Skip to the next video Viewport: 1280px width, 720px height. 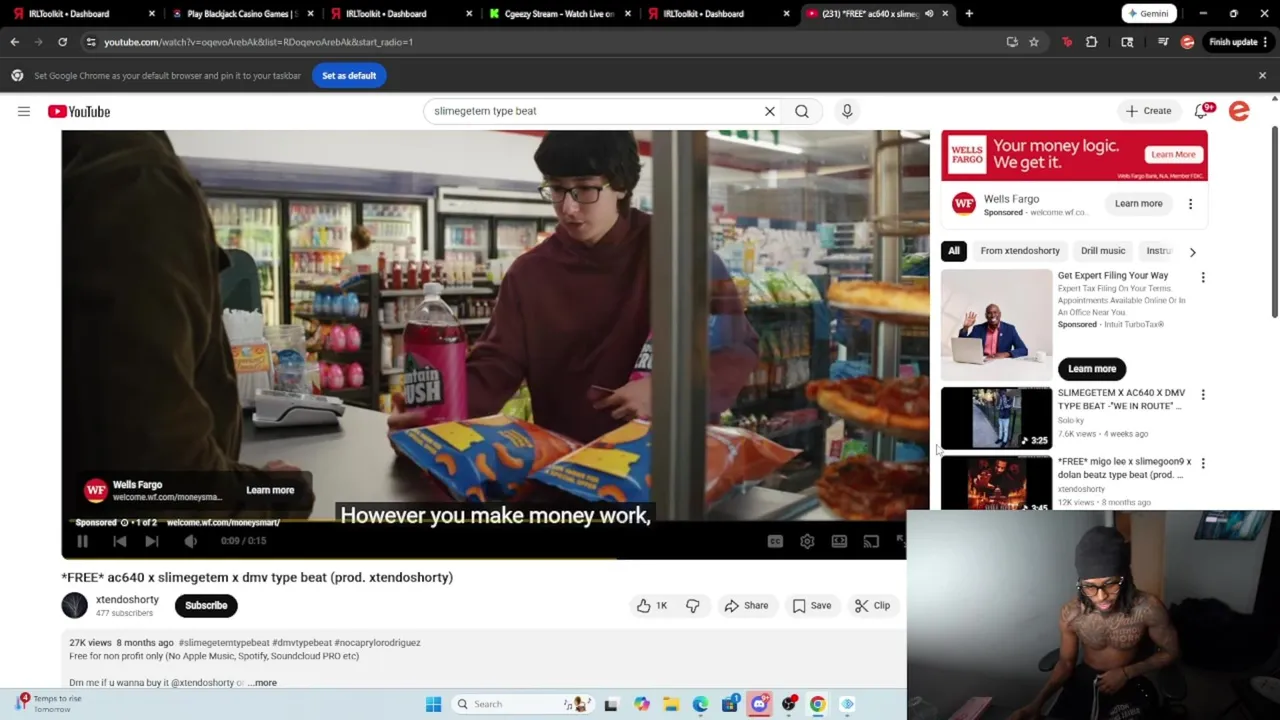pyautogui.click(x=152, y=541)
